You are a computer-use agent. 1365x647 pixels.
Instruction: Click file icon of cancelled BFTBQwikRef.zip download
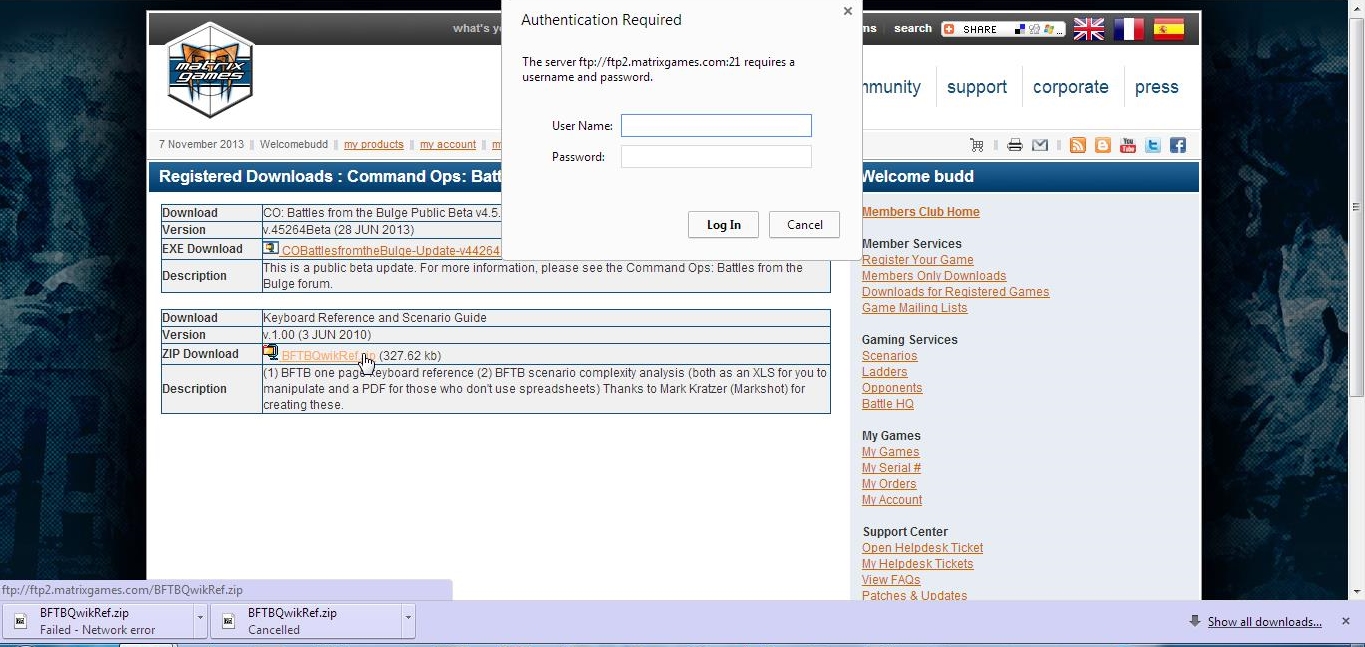[x=228, y=621]
